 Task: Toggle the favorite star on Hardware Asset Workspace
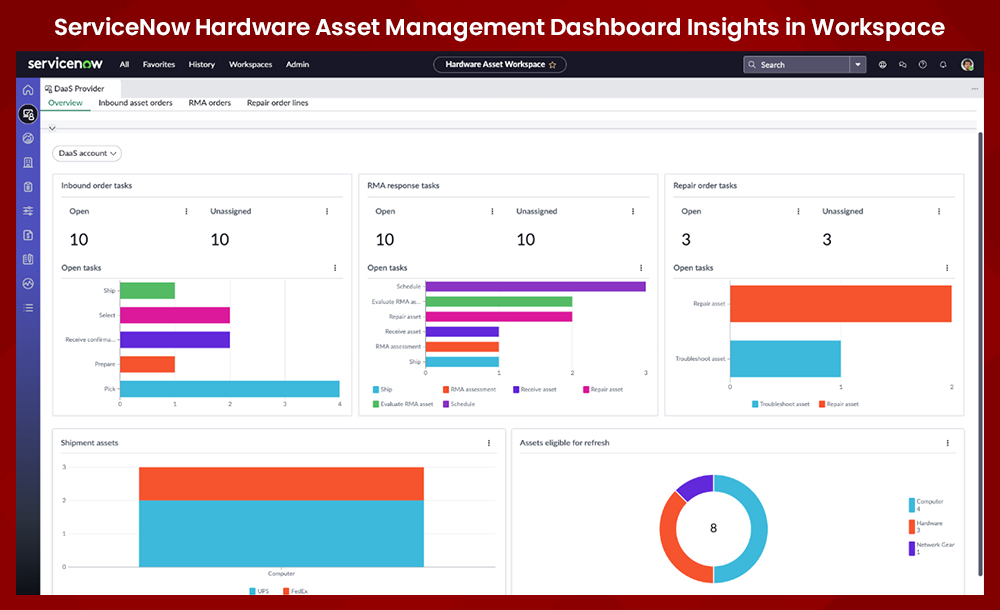click(553, 64)
